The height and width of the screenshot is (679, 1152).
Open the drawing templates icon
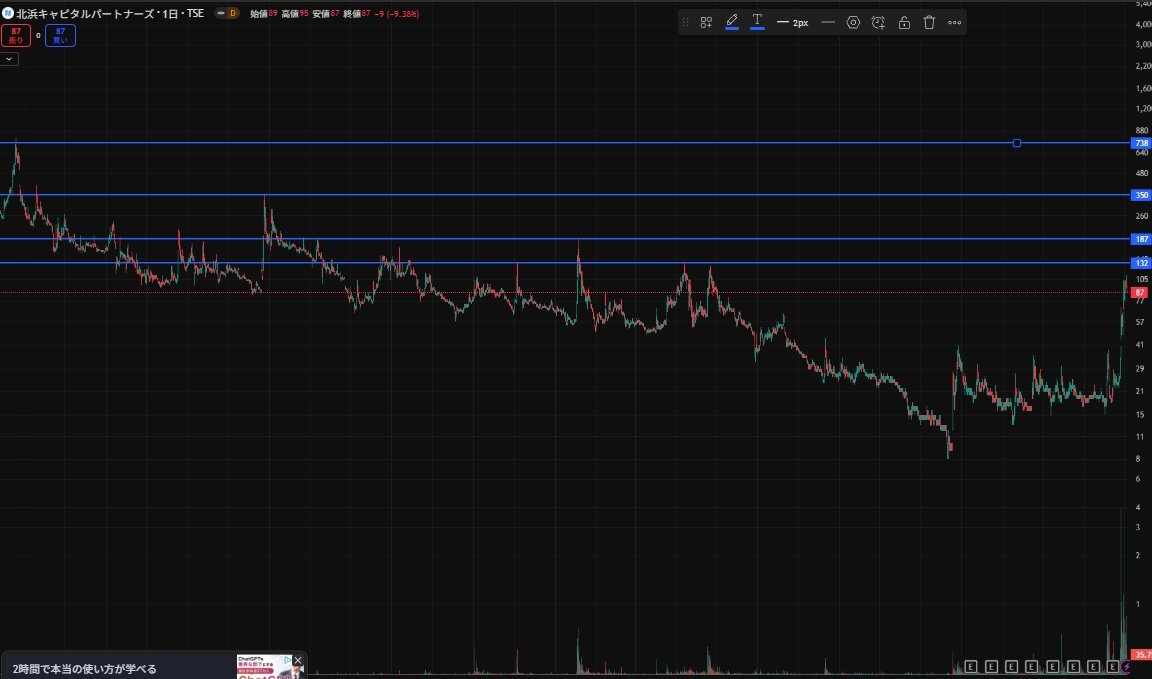tap(706, 23)
